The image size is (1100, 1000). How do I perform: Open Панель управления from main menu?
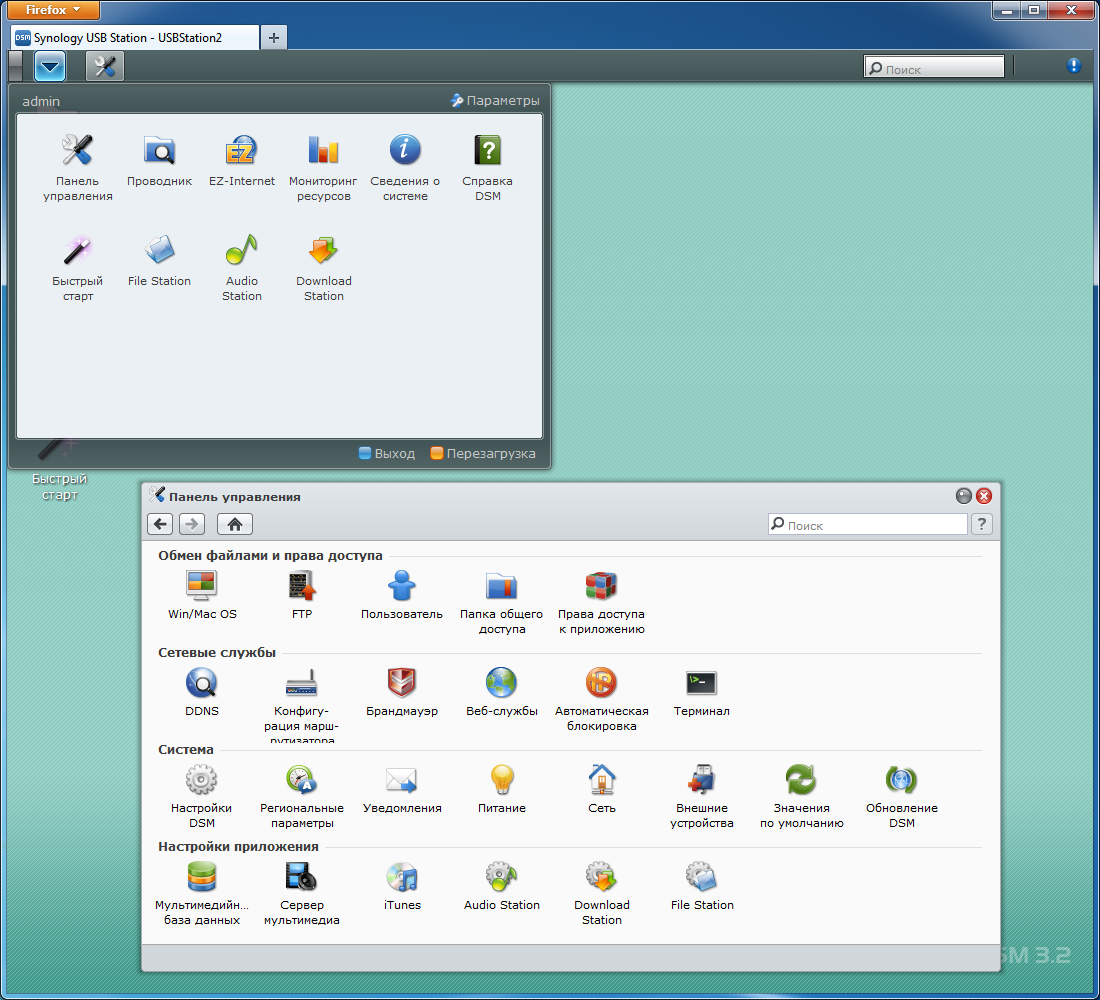click(x=77, y=167)
